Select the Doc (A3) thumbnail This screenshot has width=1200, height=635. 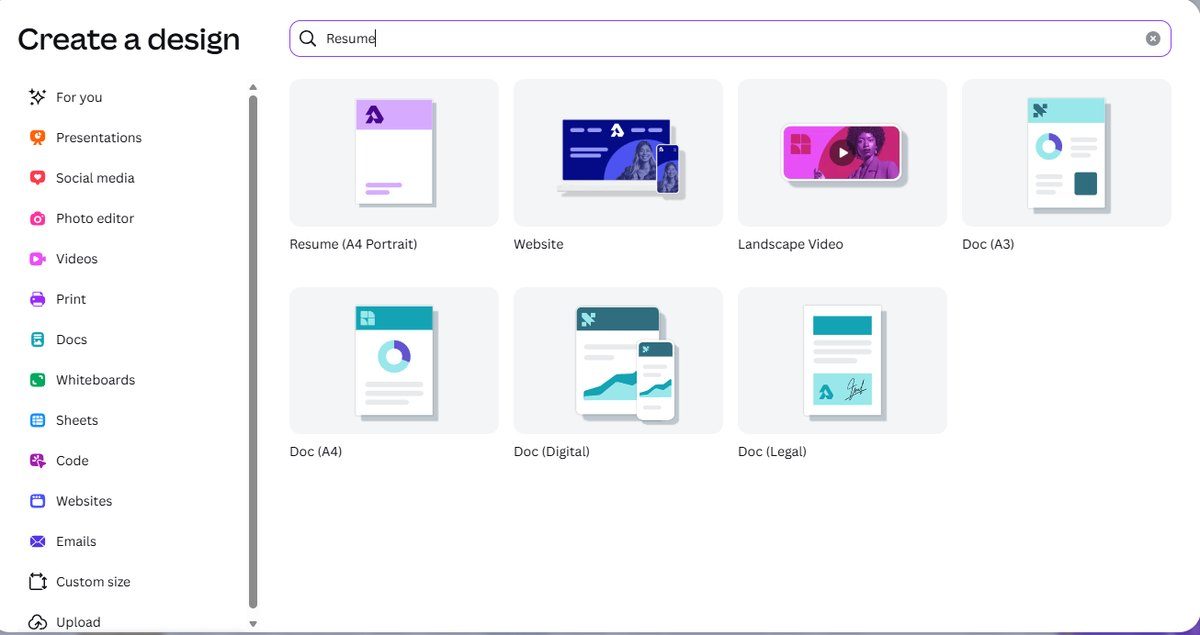click(1066, 153)
